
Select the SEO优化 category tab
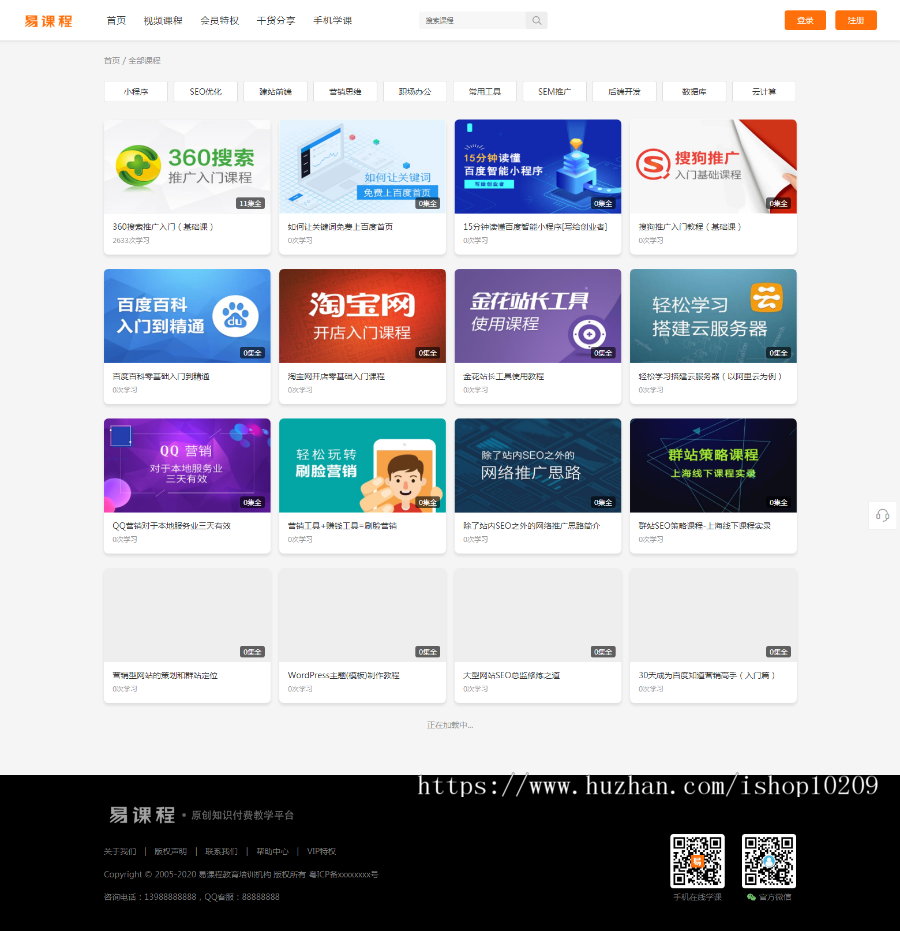205,91
